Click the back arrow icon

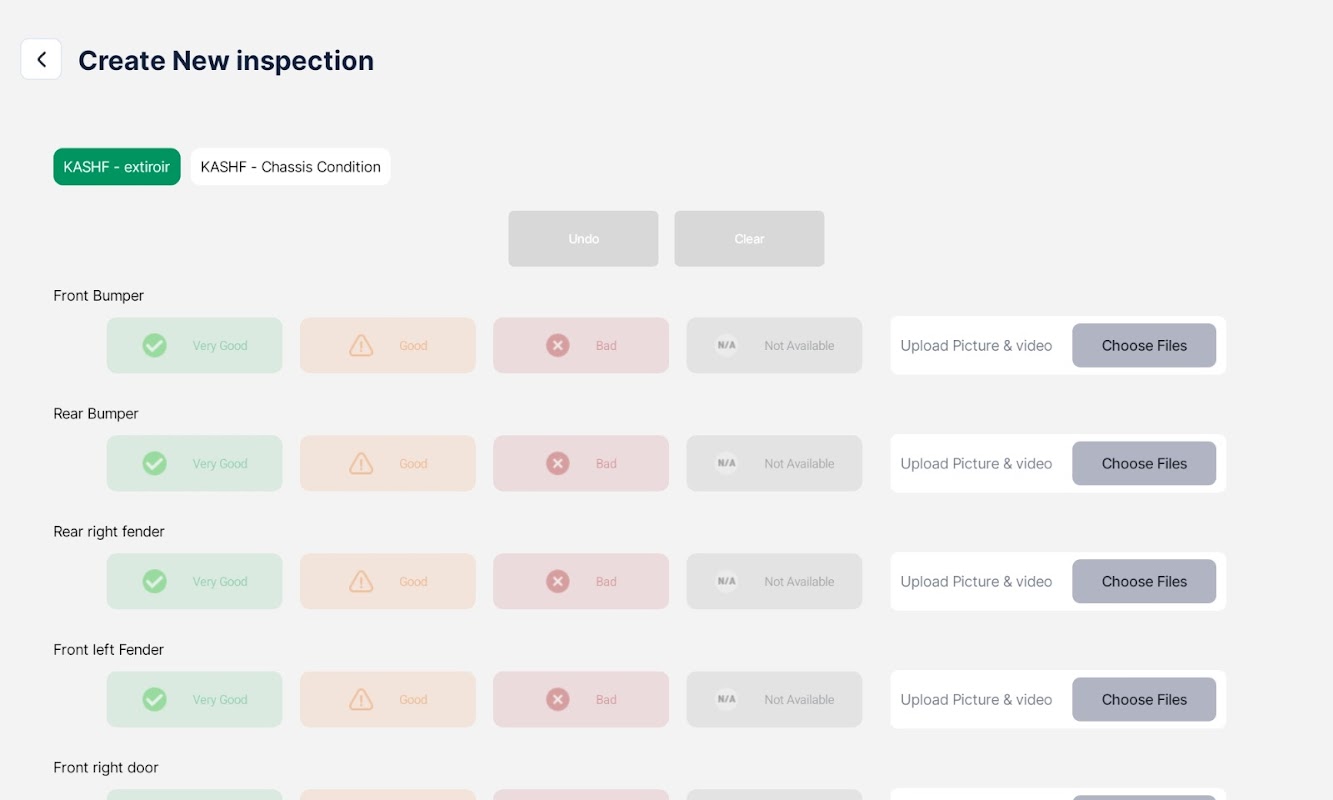pyautogui.click(x=41, y=60)
